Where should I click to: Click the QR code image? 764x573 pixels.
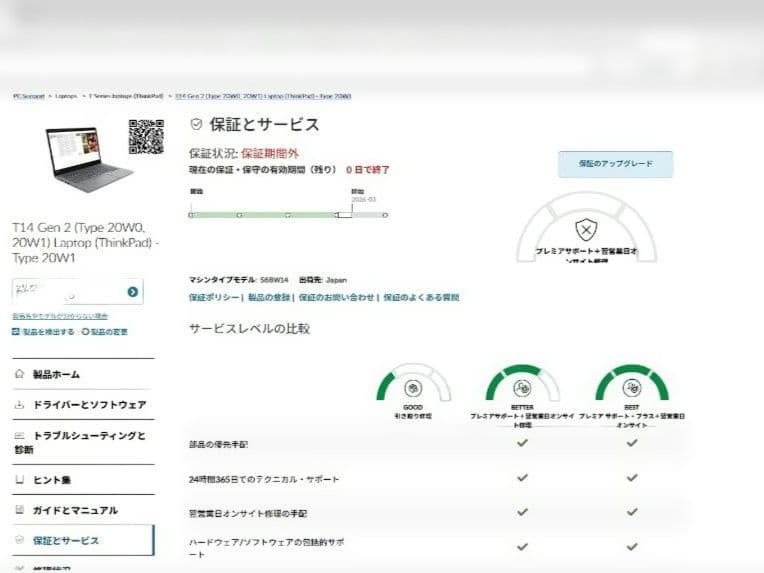pos(146,136)
